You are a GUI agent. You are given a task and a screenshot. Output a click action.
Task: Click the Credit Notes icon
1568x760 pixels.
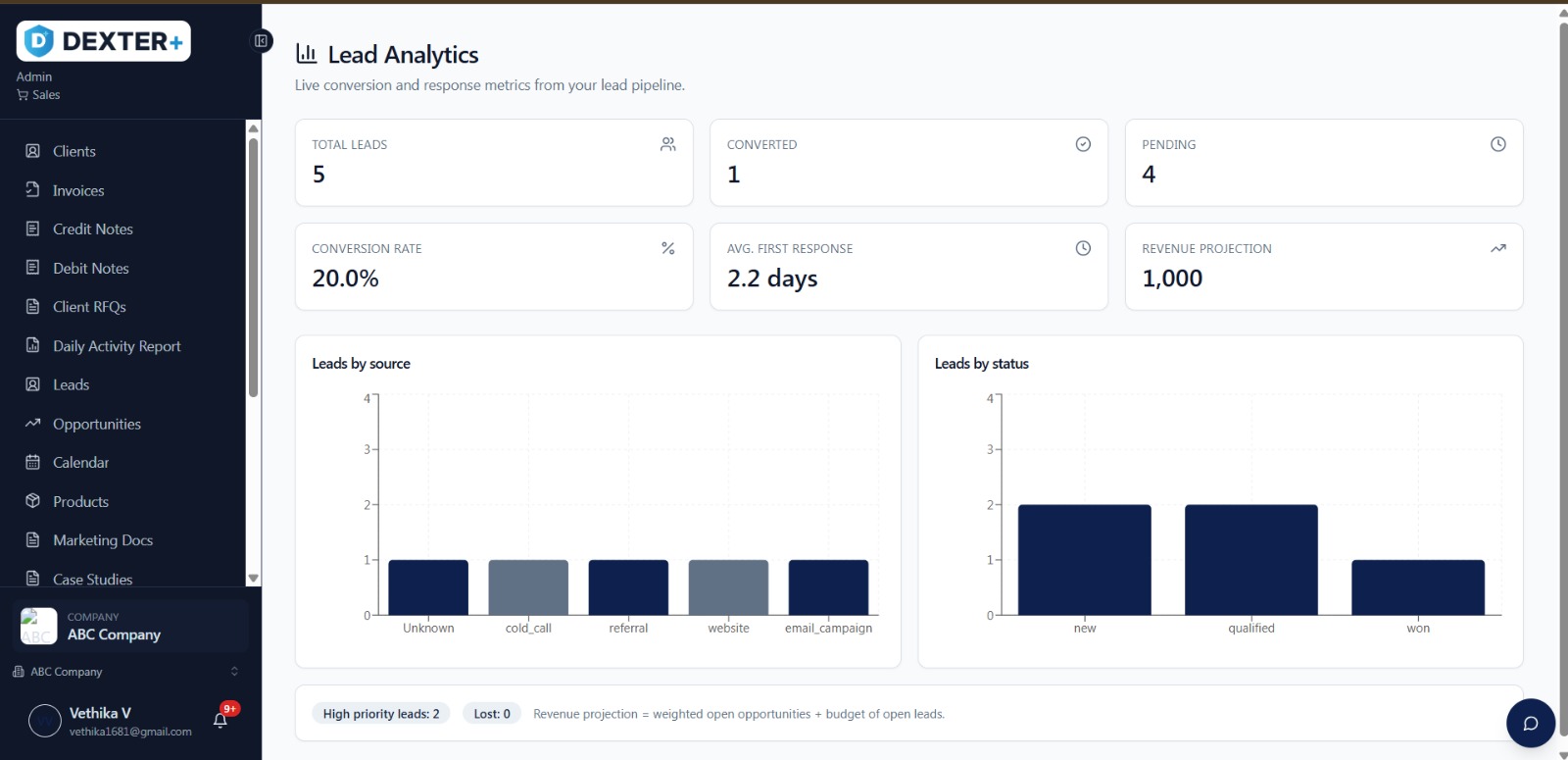pyautogui.click(x=32, y=228)
